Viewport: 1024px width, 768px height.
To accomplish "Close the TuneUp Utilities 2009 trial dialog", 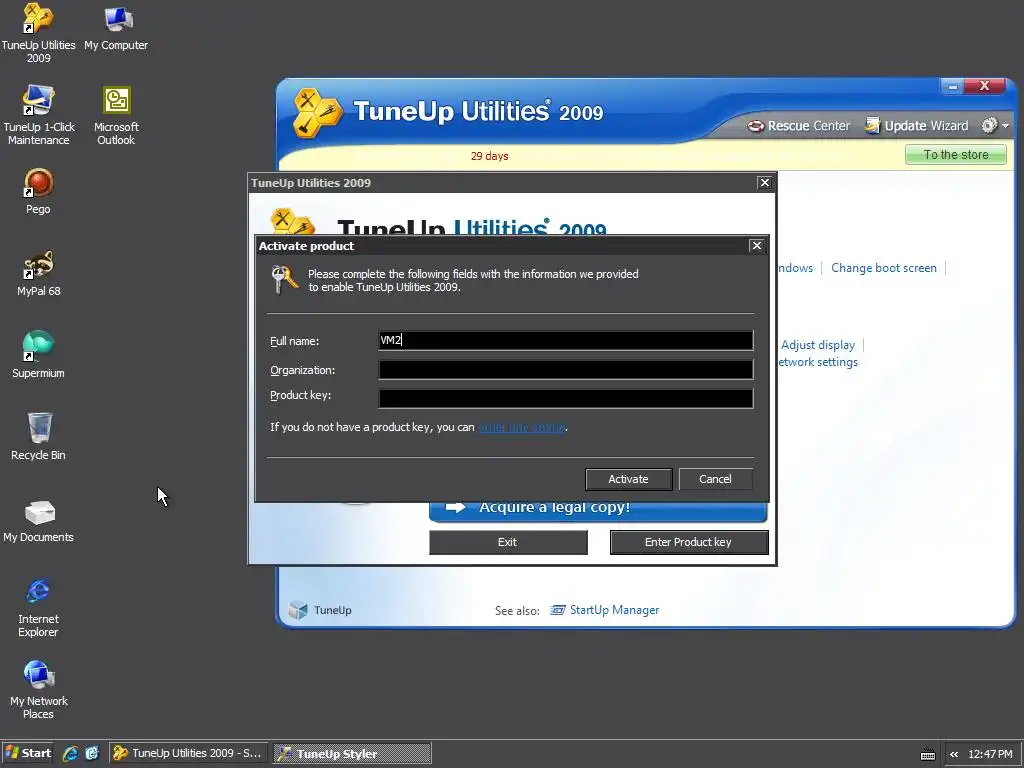I will click(765, 183).
